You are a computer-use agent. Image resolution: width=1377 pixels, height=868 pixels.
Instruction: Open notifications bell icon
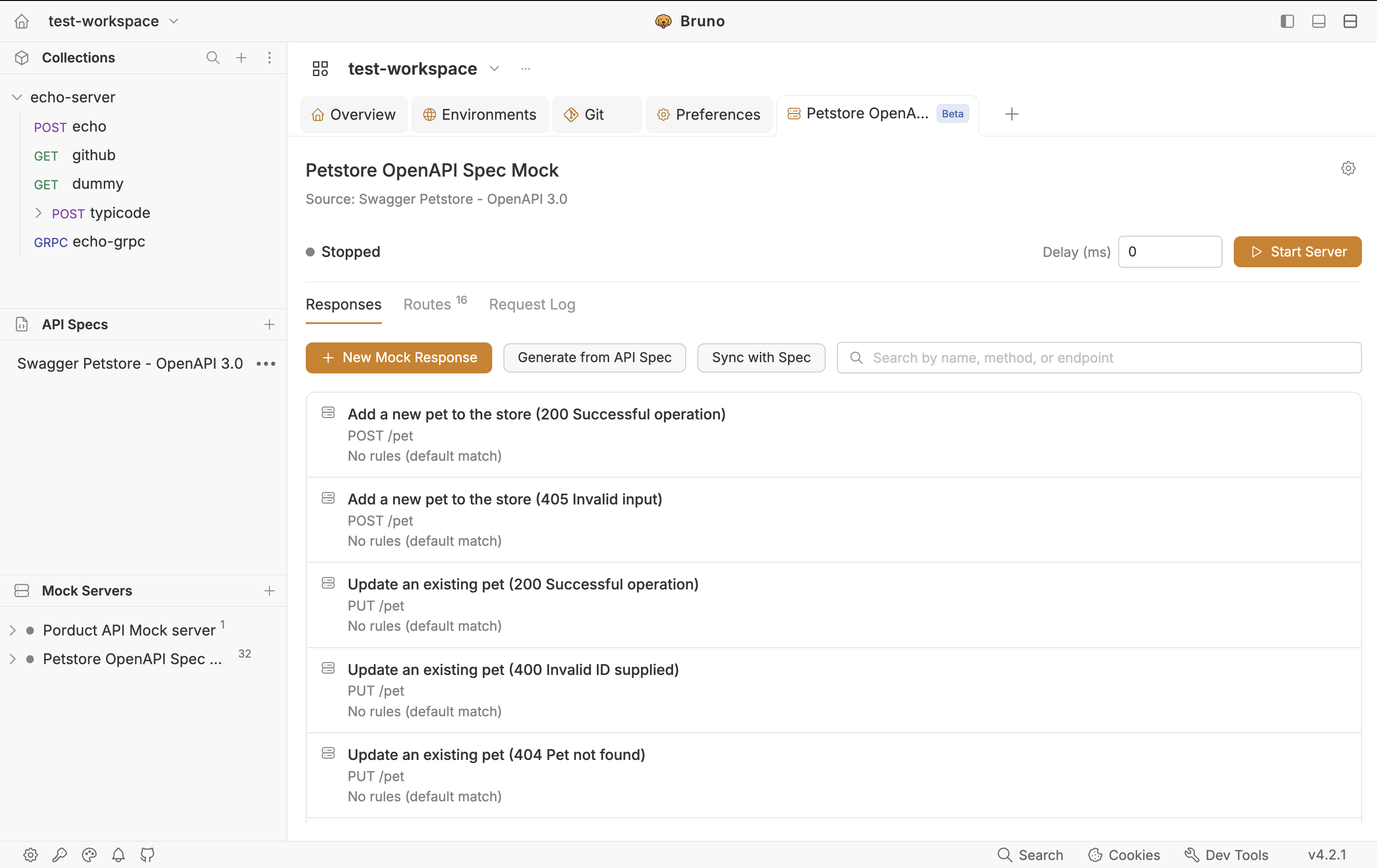click(x=118, y=855)
